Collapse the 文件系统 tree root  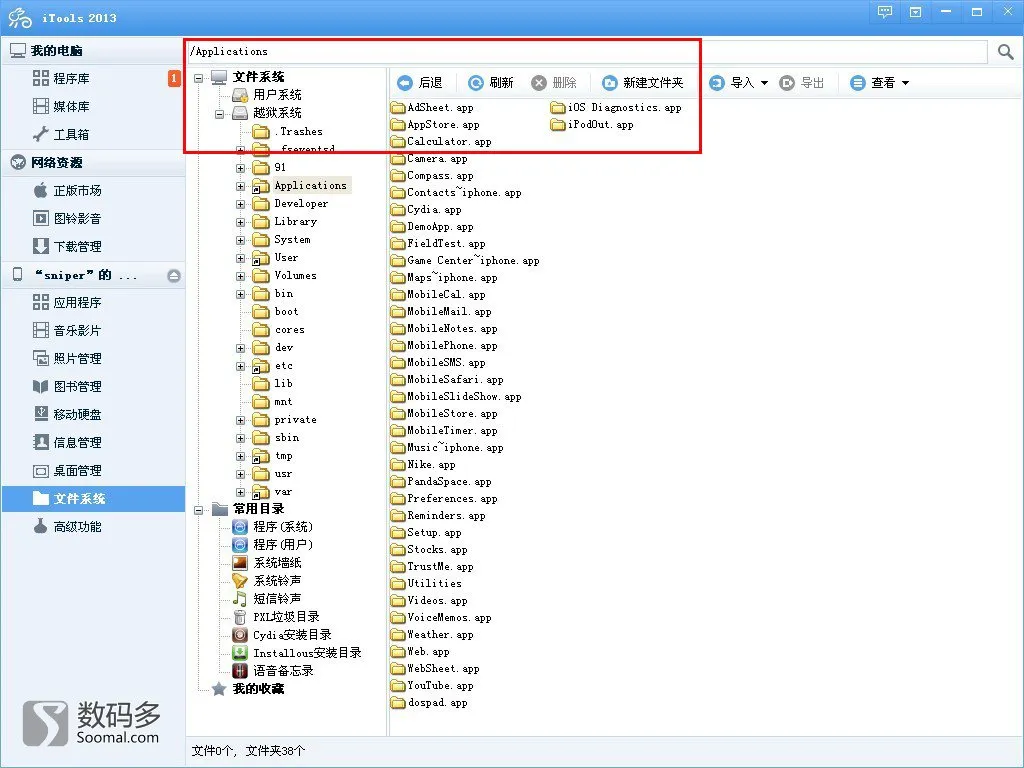pos(199,78)
